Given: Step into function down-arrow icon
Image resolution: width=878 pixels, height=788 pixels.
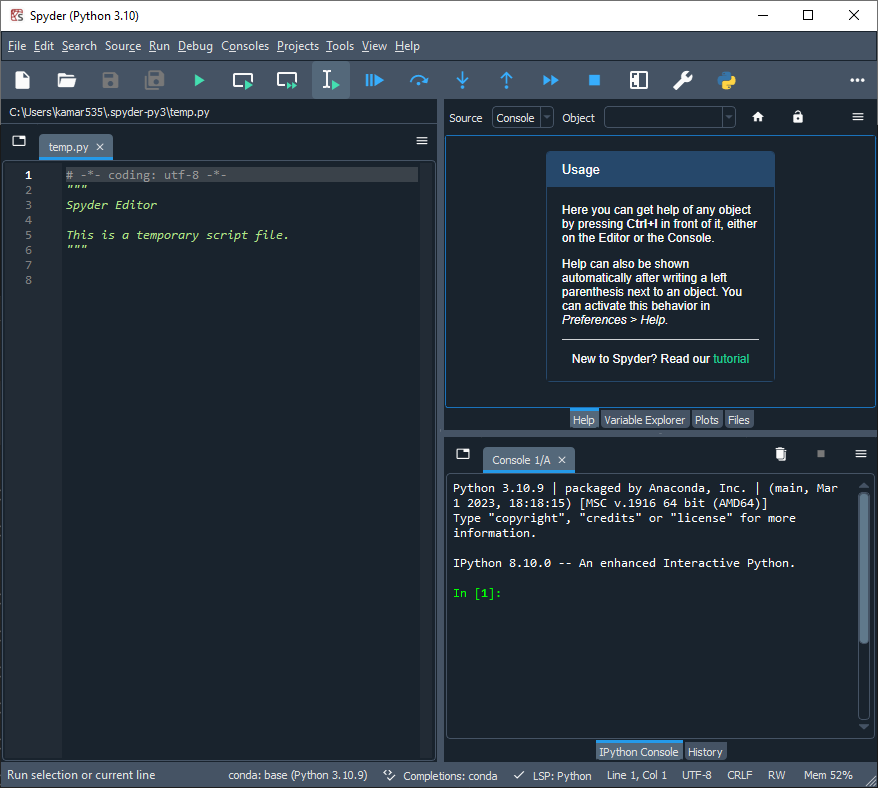Looking at the screenshot, I should point(463,80).
